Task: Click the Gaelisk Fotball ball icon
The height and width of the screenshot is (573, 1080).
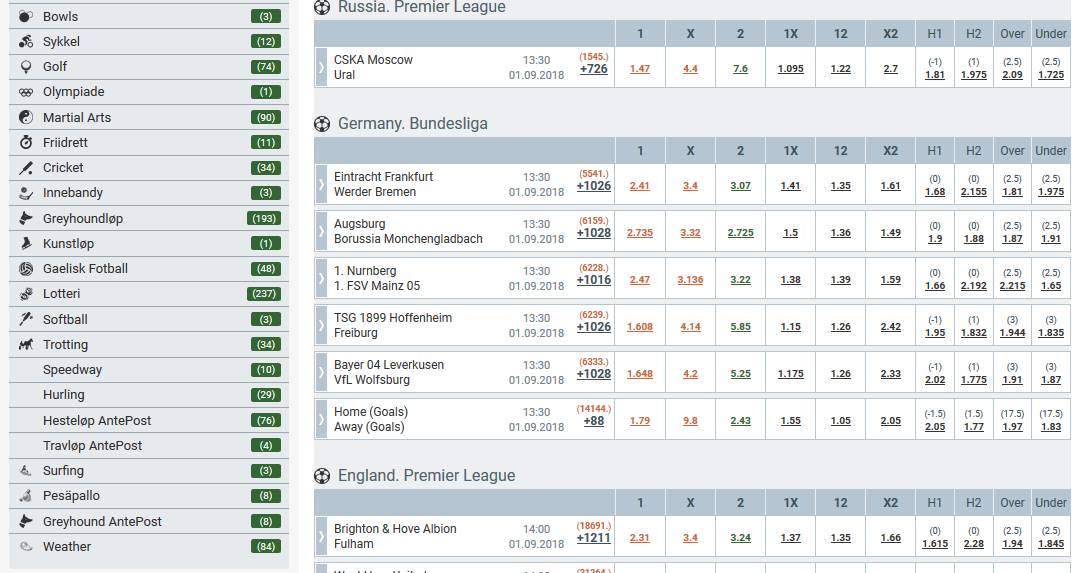Action: 26,269
